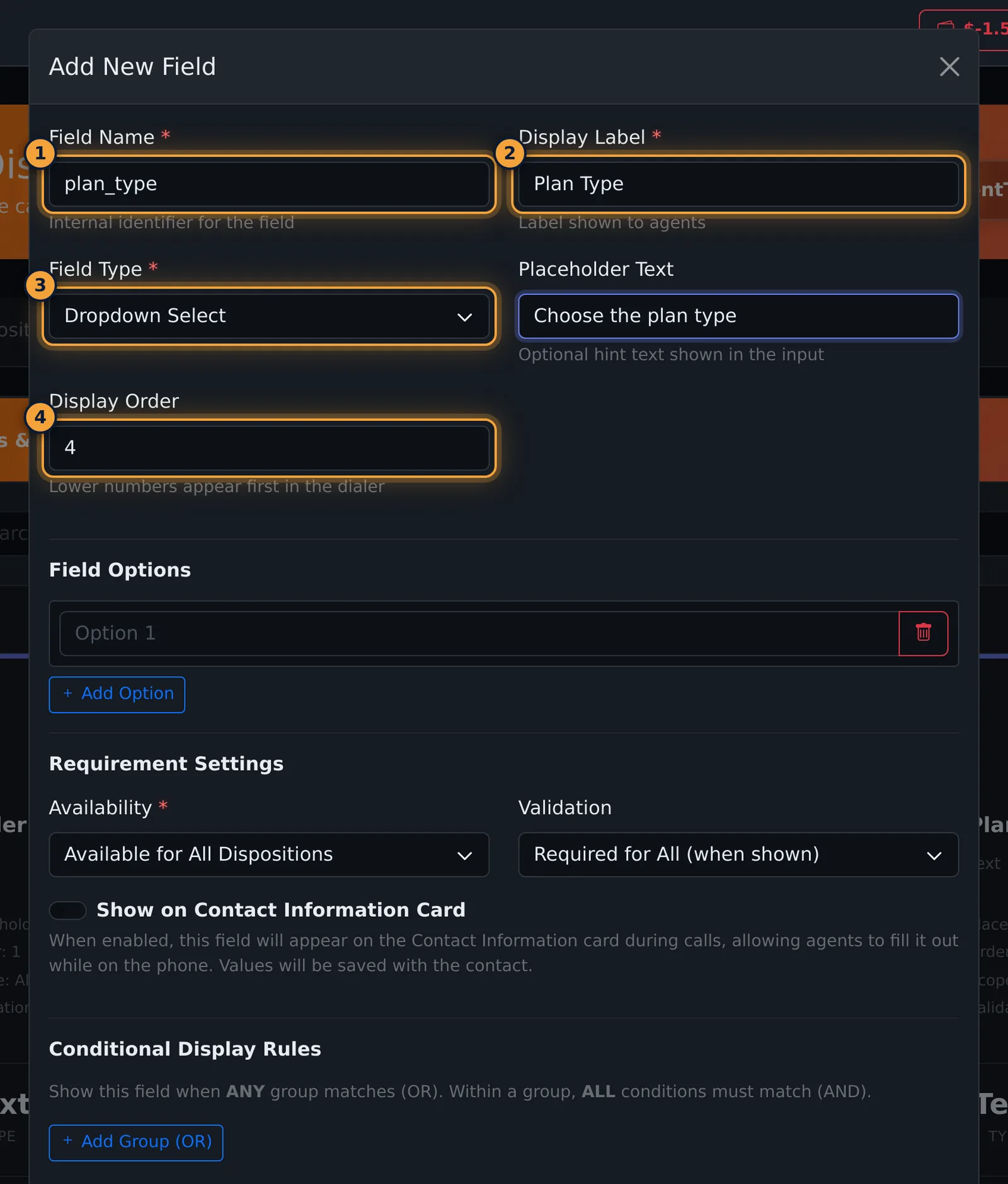The height and width of the screenshot is (1184, 1008).
Task: Select the "Optional hint text shown" helper text
Action: (x=671, y=354)
